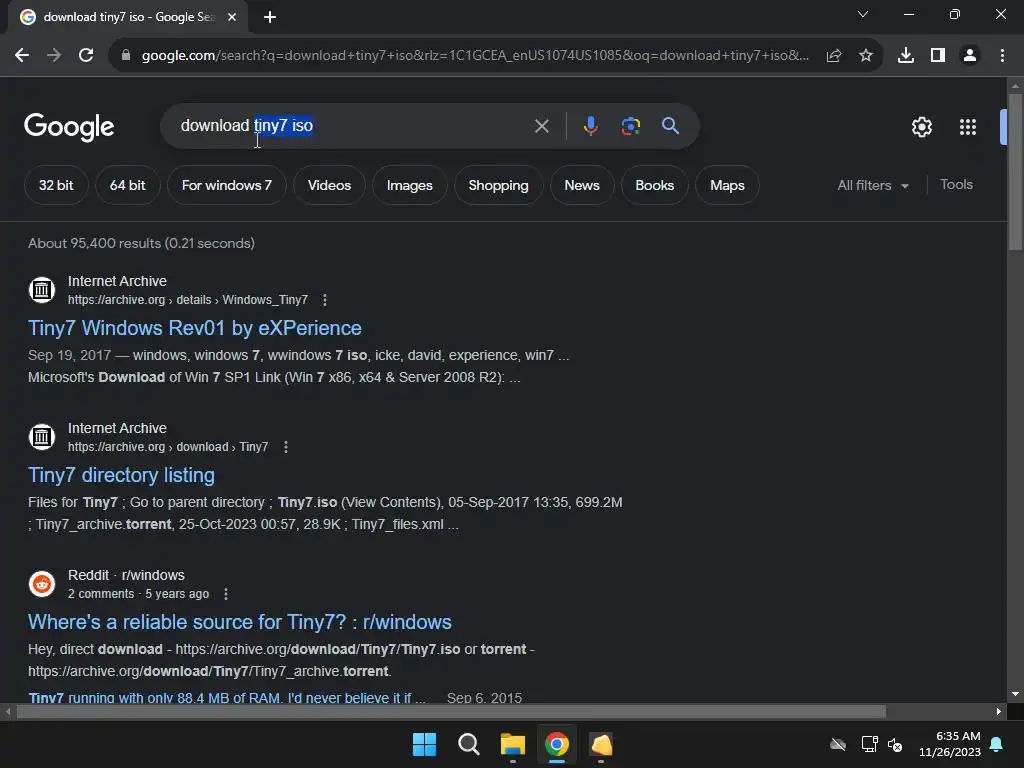
Task: Toggle Chrome side panel
Action: click(938, 56)
